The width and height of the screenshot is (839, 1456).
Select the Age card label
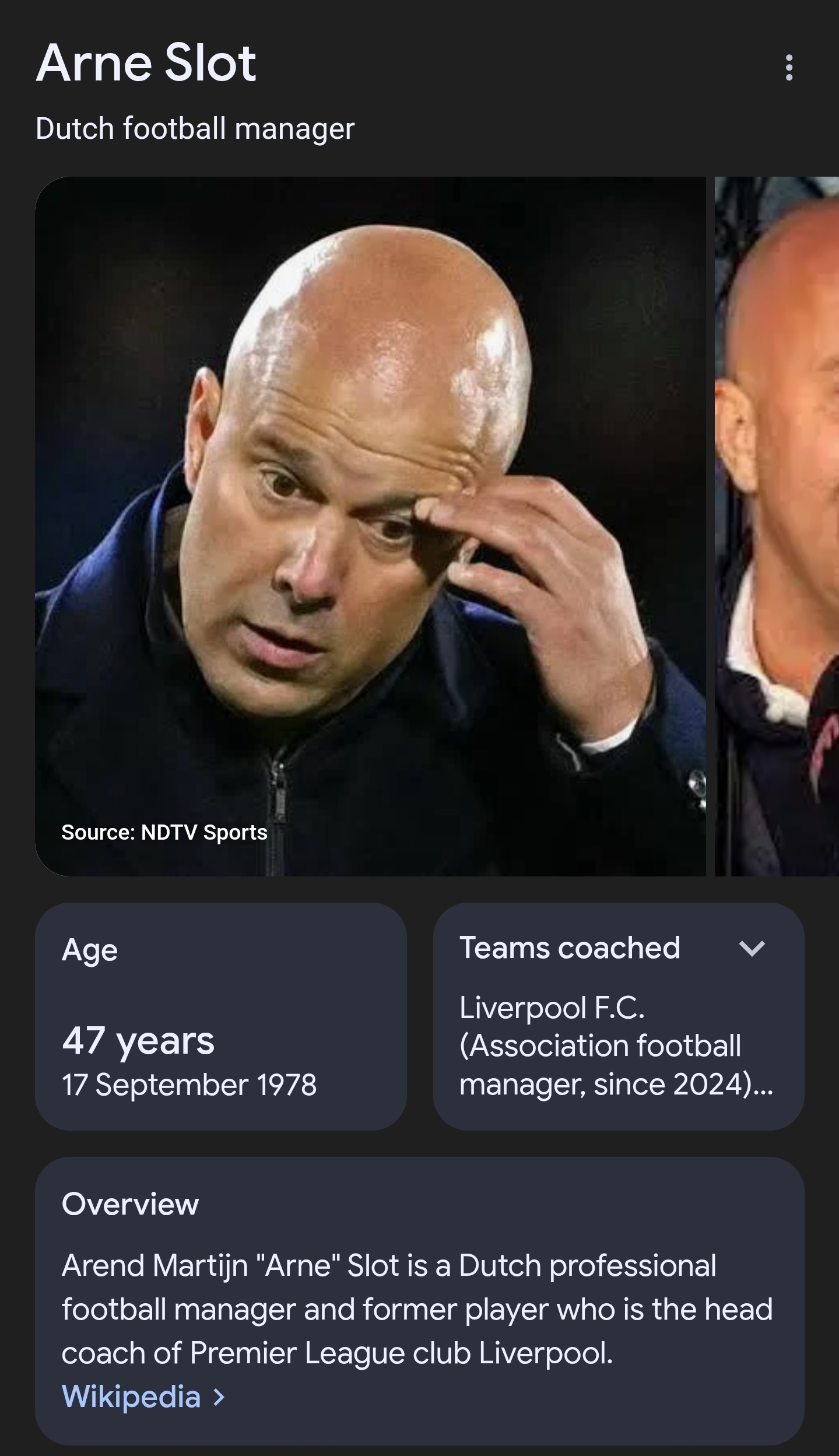click(90, 950)
